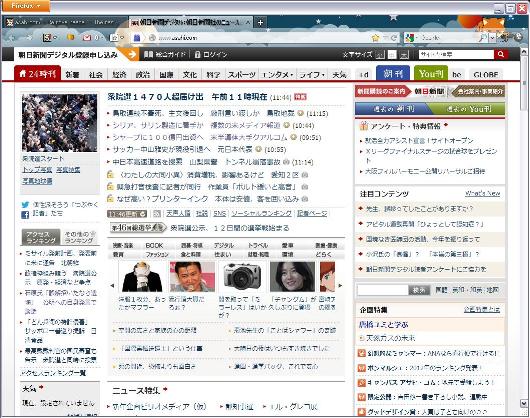
Task: Open headline about サッカー中山雅史 retirement
Action: coord(182,149)
